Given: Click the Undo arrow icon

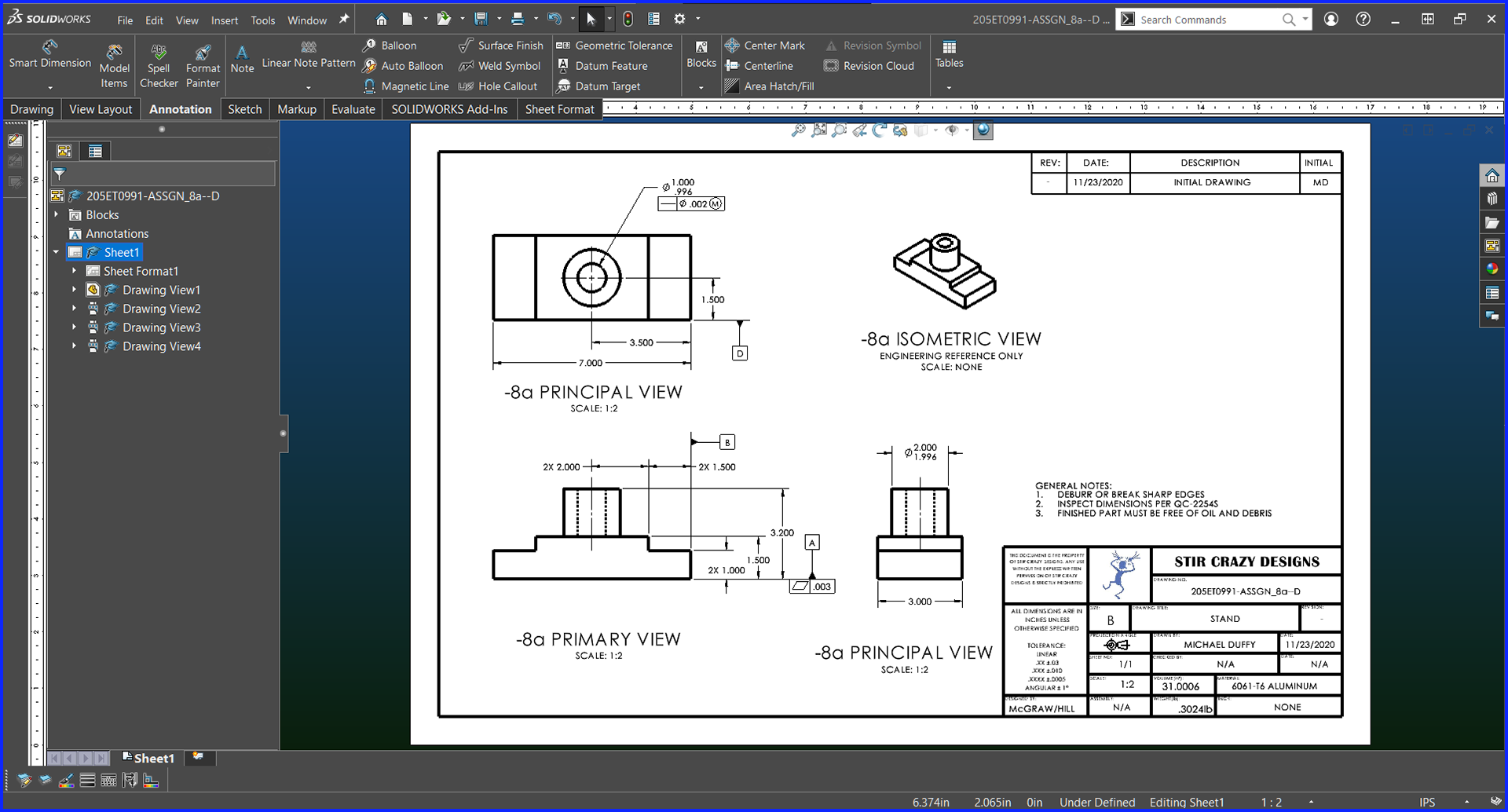Looking at the screenshot, I should tap(555, 19).
